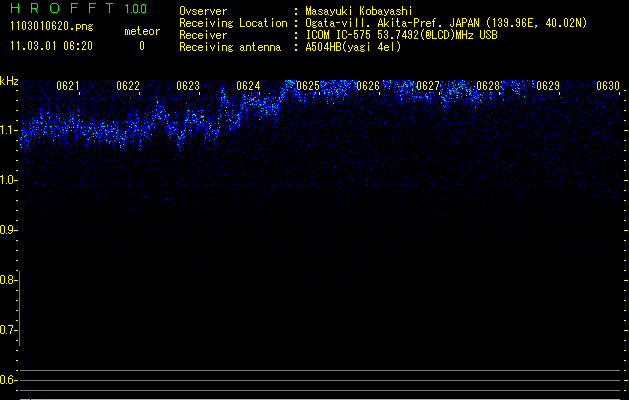
Task: Pick the 0627 time marker
Action: (x=428, y=86)
